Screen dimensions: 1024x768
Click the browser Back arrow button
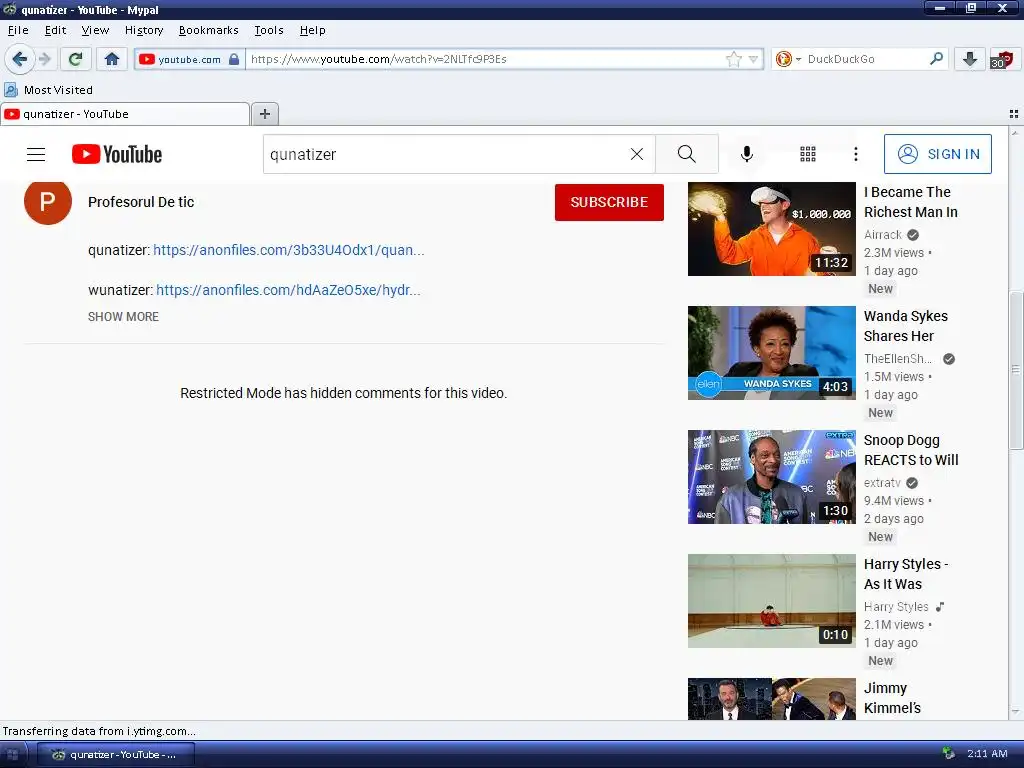(19, 59)
